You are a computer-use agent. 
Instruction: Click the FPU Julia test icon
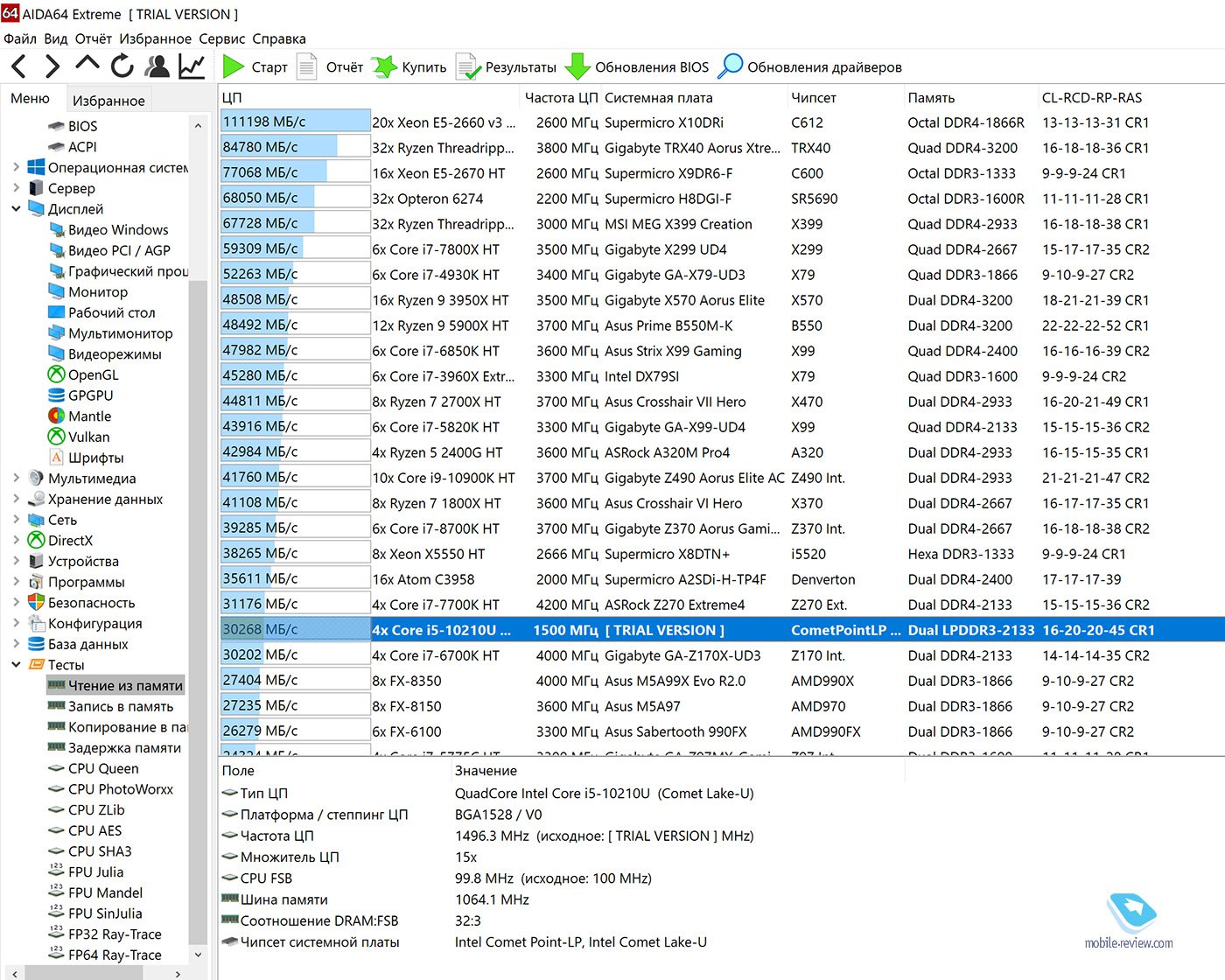click(57, 871)
